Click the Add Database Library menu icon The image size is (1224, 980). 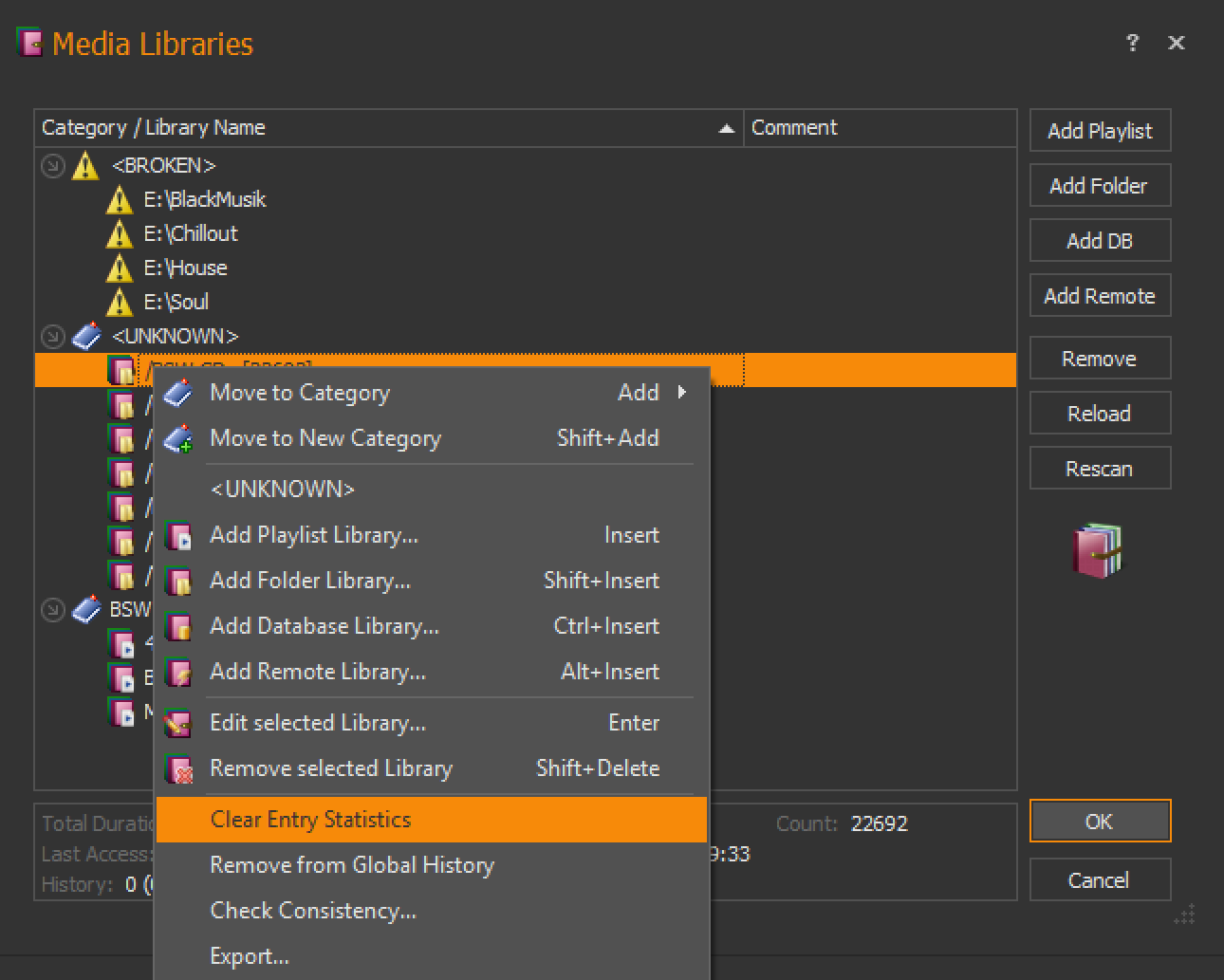[x=178, y=627]
